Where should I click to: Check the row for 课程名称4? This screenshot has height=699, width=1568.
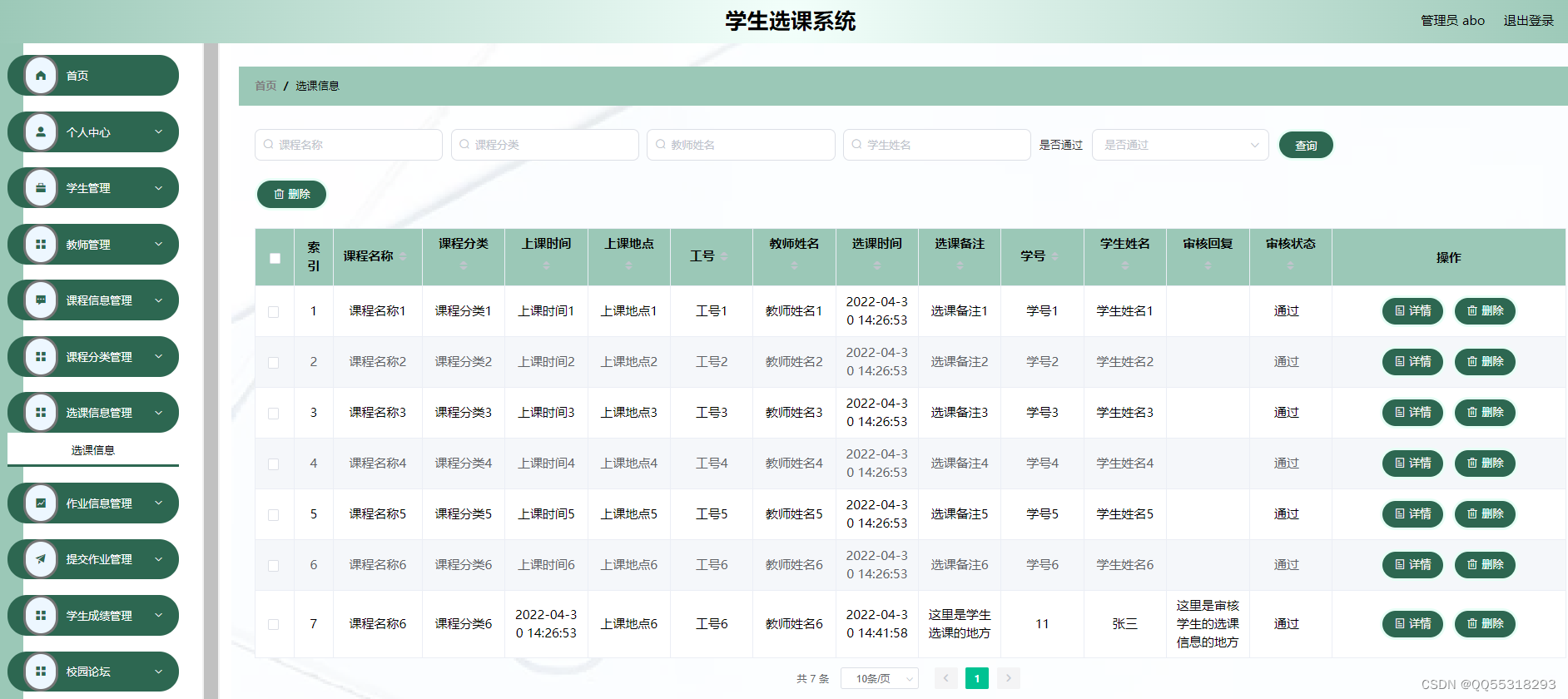click(273, 464)
